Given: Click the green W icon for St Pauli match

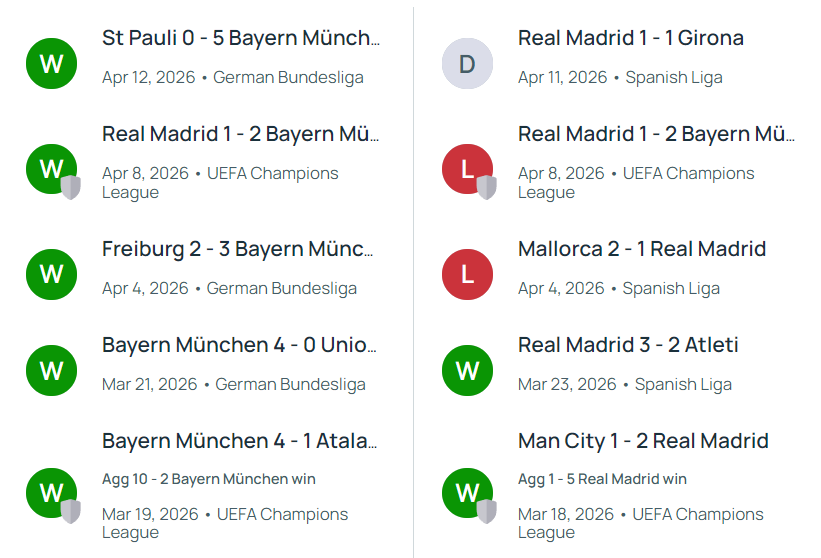Looking at the screenshot, I should tap(51, 64).
